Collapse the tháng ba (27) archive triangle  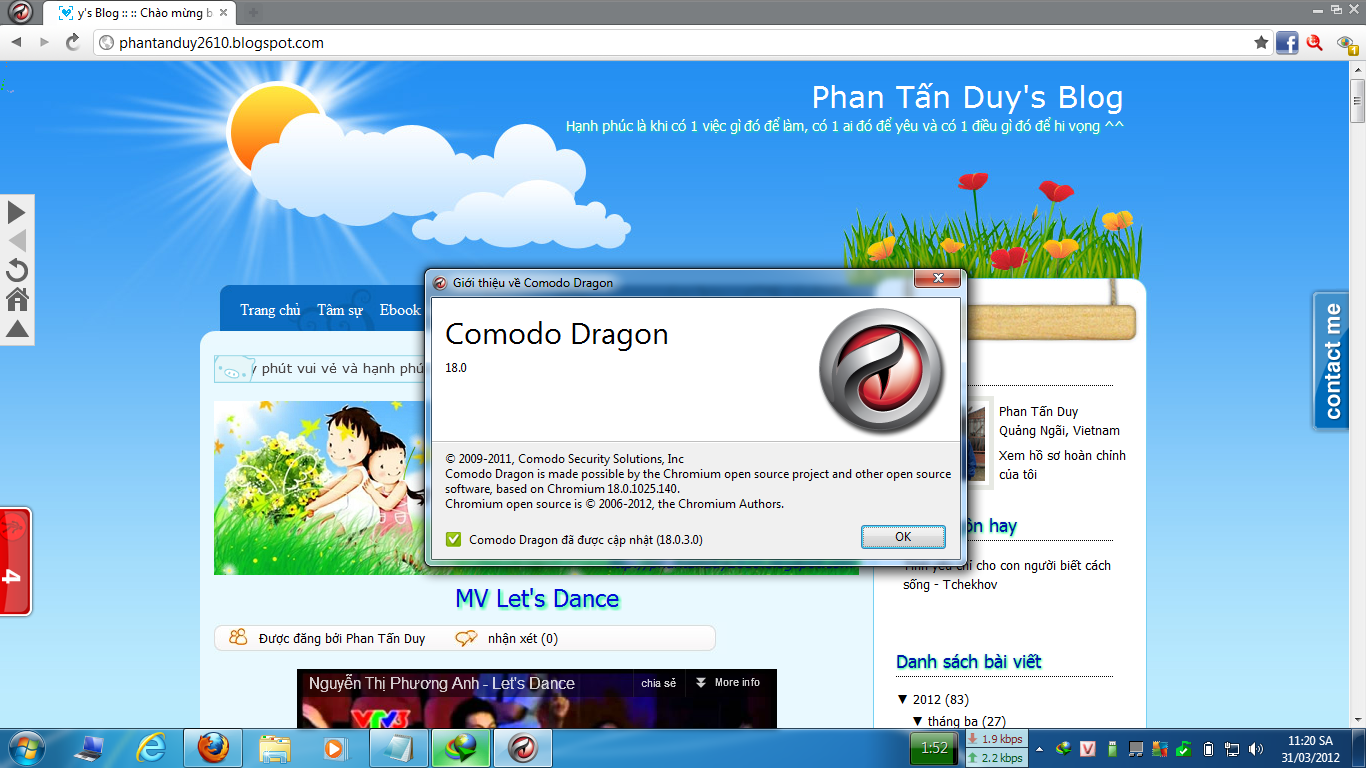[918, 721]
